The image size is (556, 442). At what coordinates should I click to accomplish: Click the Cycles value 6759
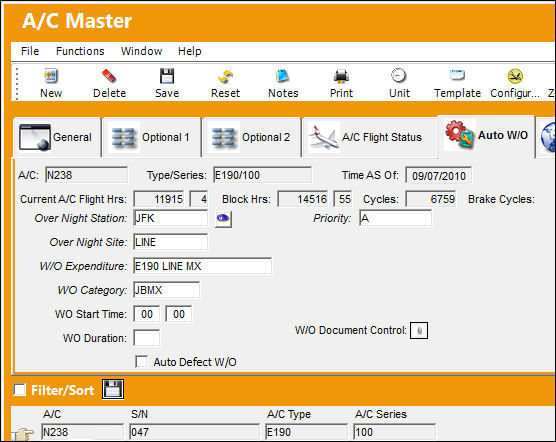[x=431, y=199]
